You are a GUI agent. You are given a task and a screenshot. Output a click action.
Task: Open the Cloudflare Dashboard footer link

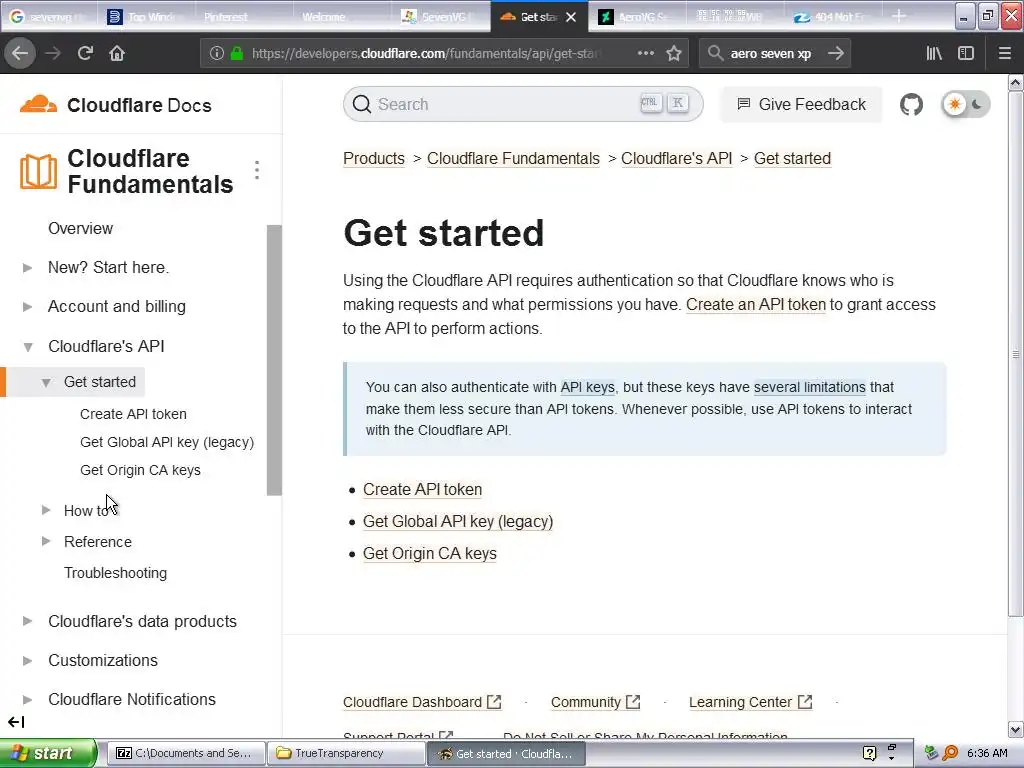tap(422, 702)
